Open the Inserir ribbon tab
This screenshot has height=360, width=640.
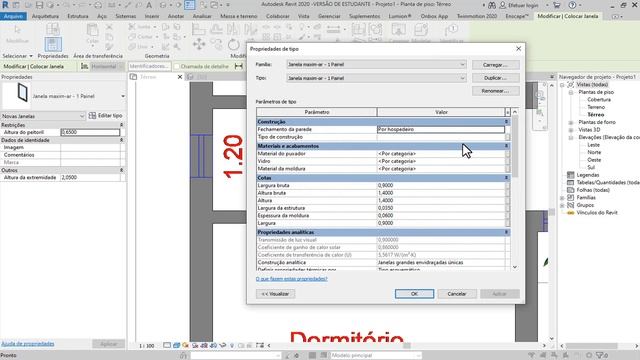152,16
